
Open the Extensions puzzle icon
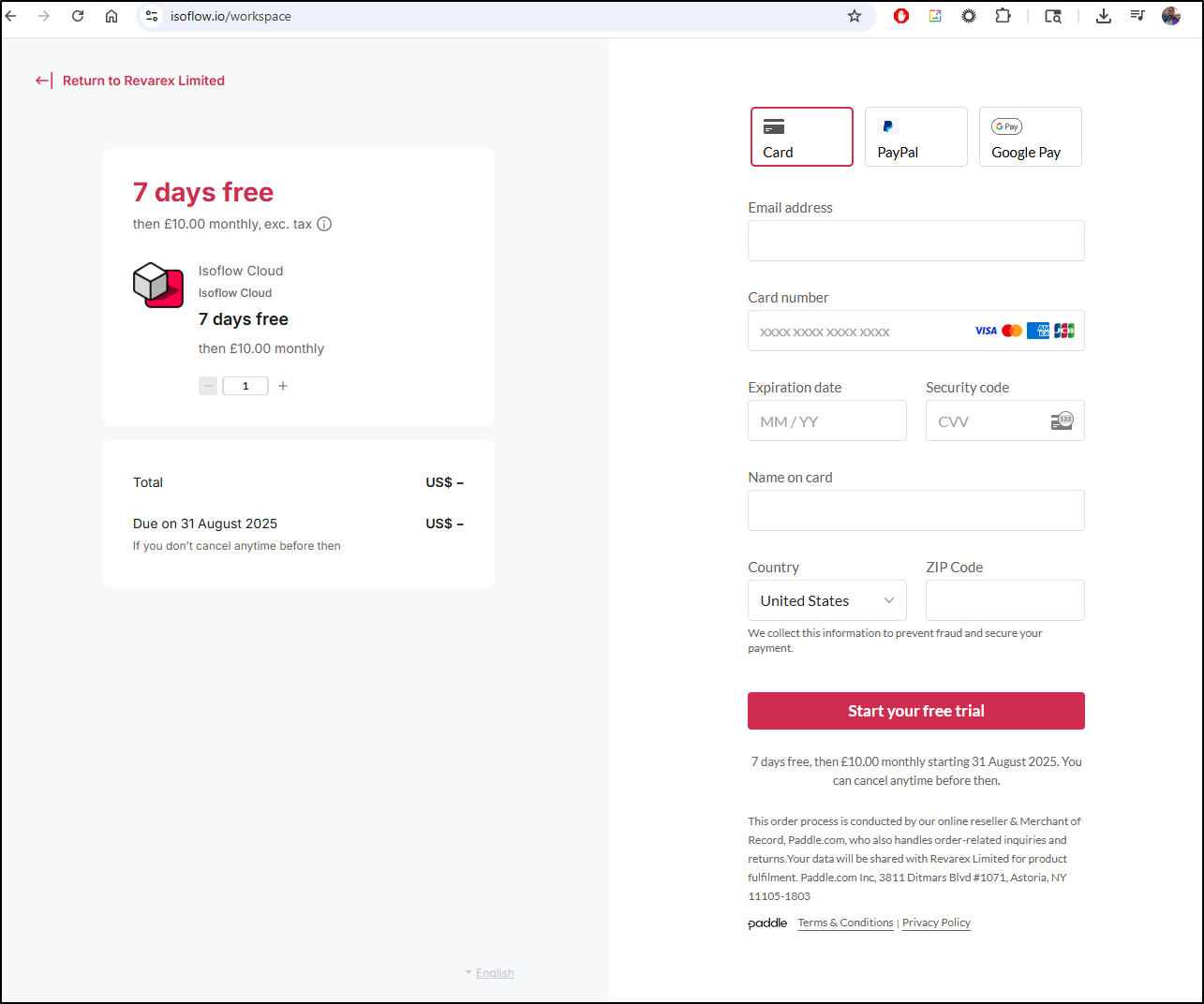point(1003,16)
